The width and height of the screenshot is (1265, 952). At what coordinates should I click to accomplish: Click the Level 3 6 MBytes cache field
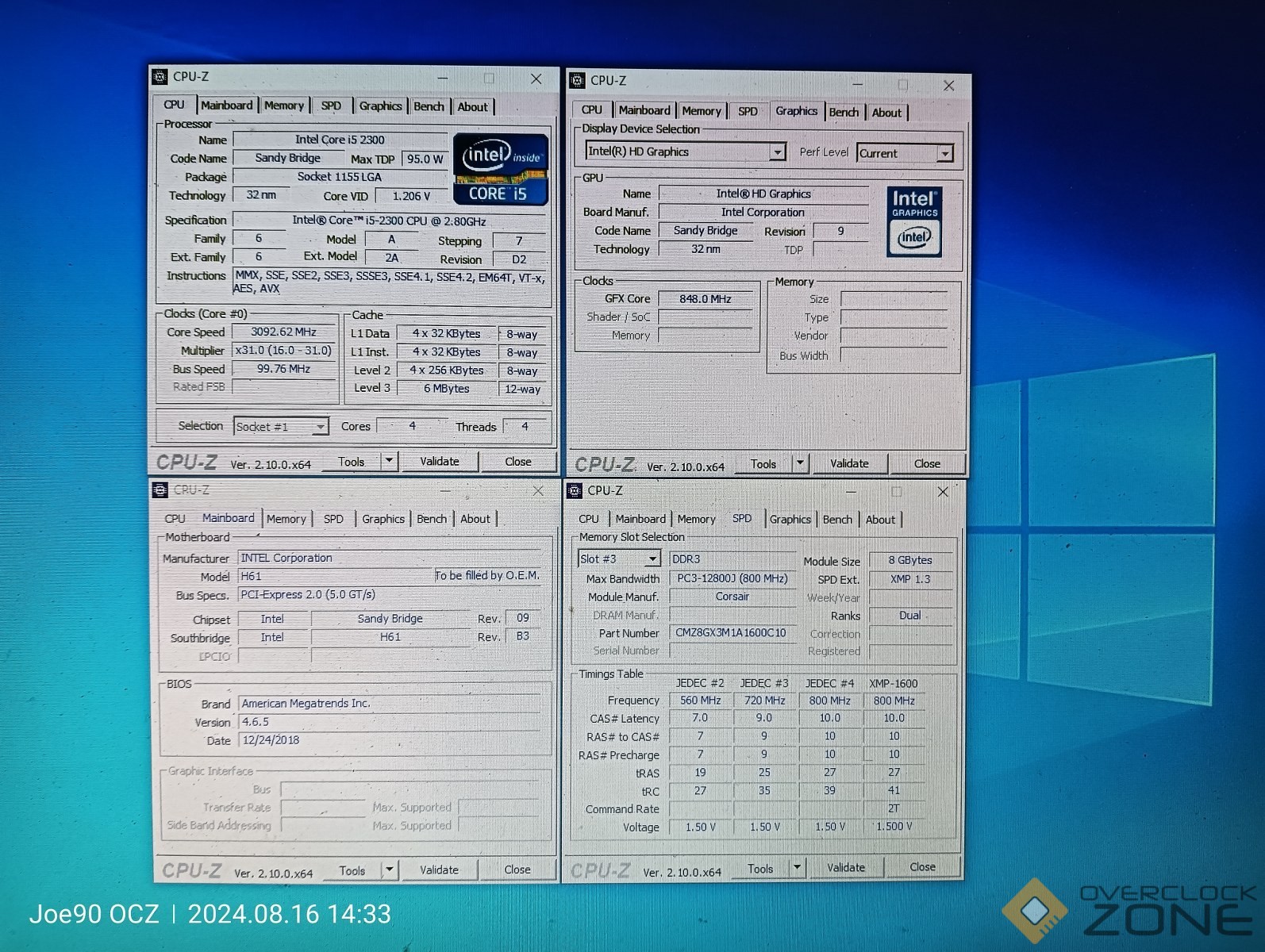447,389
